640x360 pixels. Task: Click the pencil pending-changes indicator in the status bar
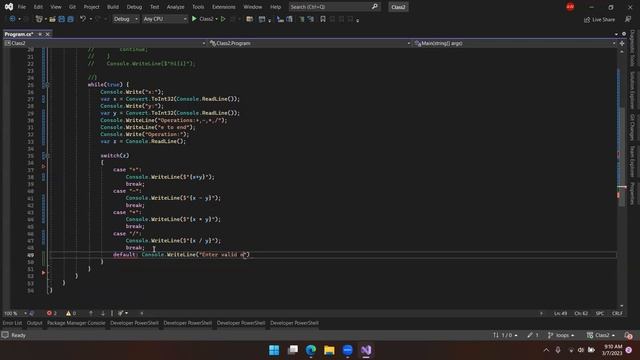533,335
